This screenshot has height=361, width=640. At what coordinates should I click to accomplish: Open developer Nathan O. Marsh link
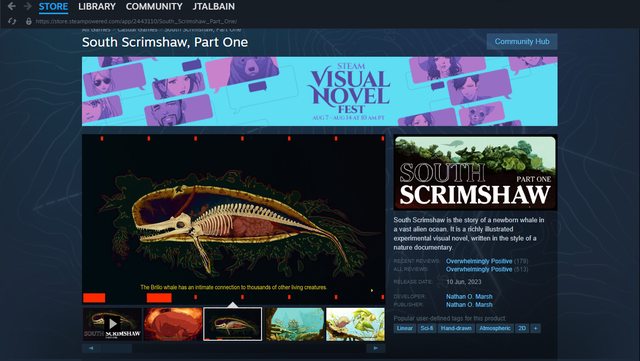469,296
